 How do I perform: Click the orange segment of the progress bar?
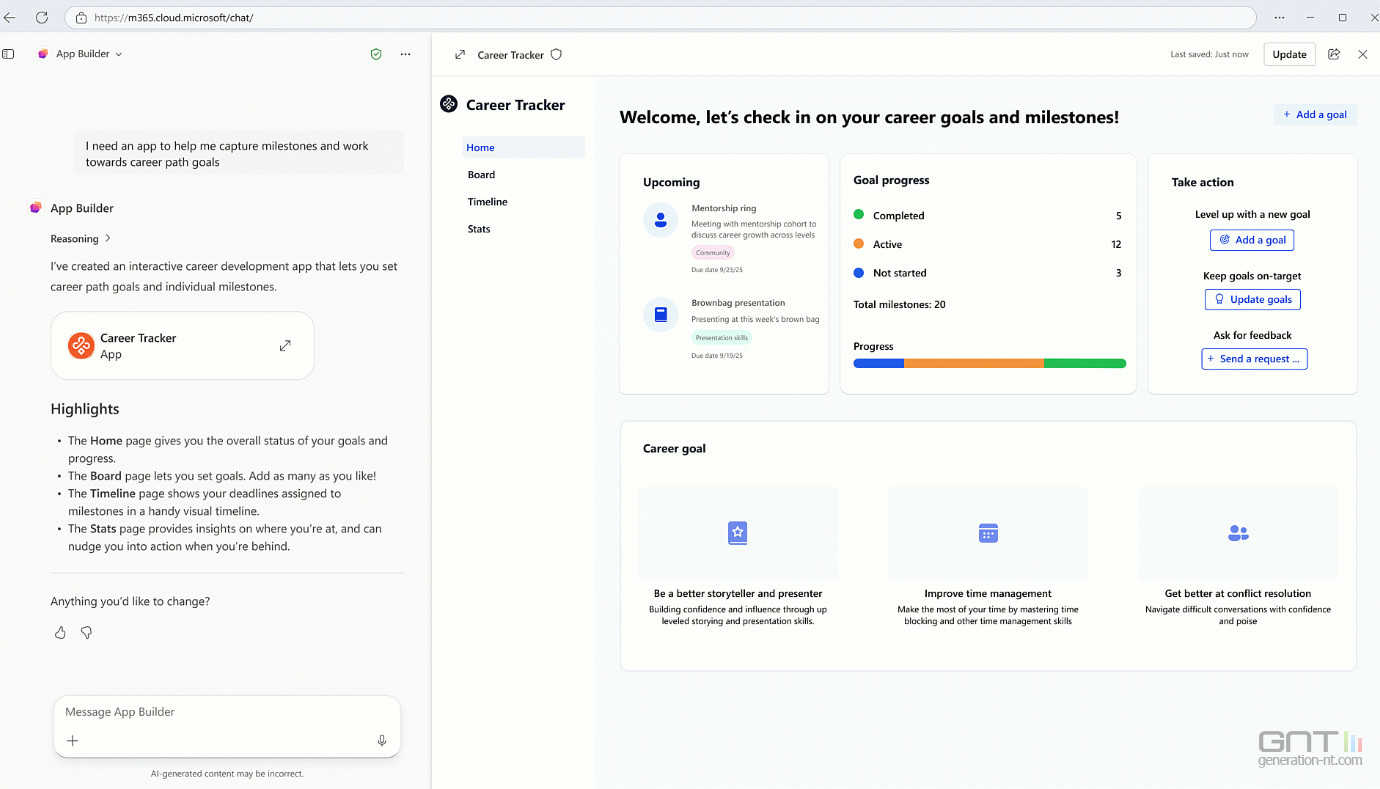973,364
